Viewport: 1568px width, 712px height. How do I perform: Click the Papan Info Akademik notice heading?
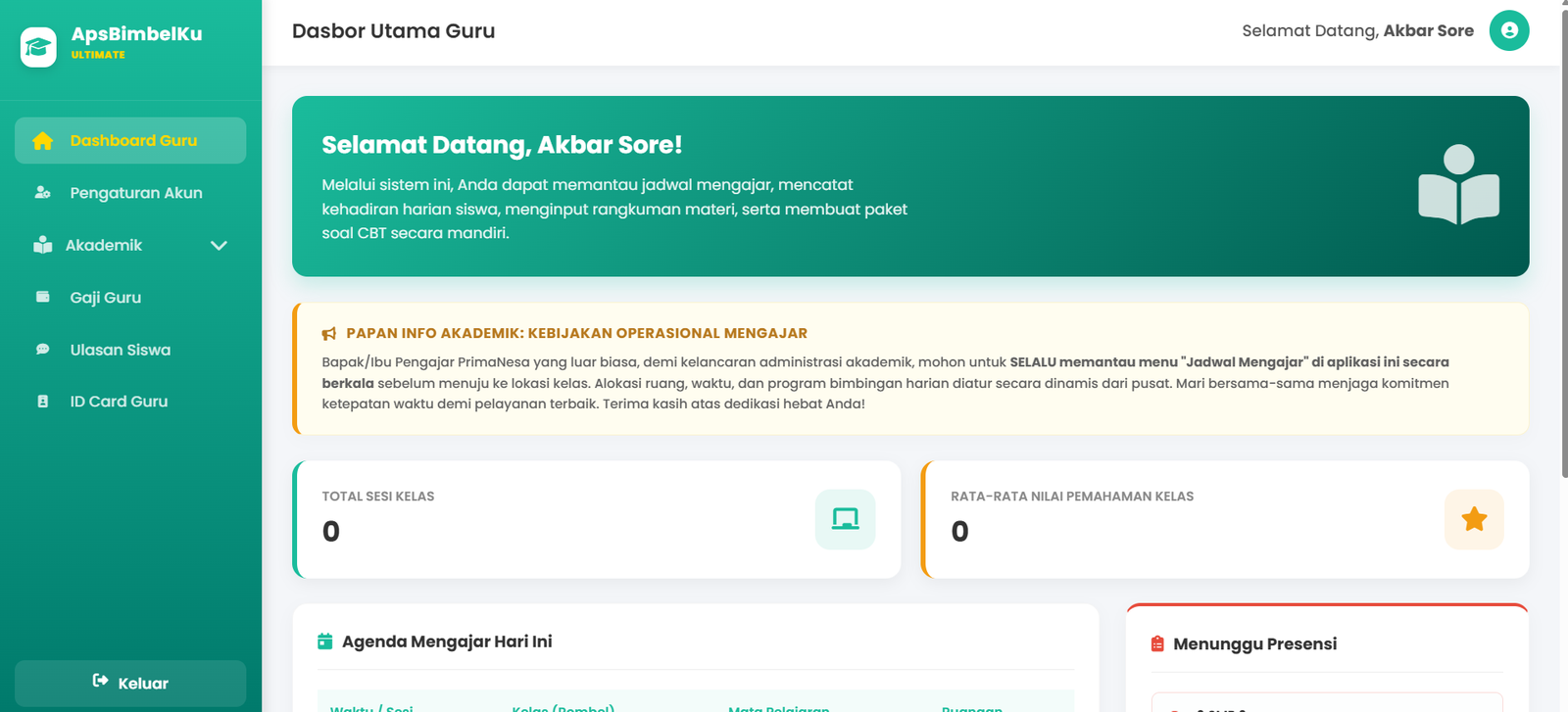576,333
